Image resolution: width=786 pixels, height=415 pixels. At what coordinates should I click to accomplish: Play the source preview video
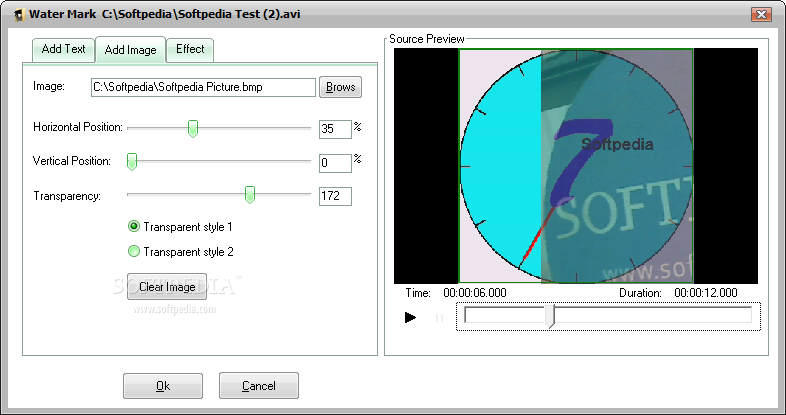411,317
